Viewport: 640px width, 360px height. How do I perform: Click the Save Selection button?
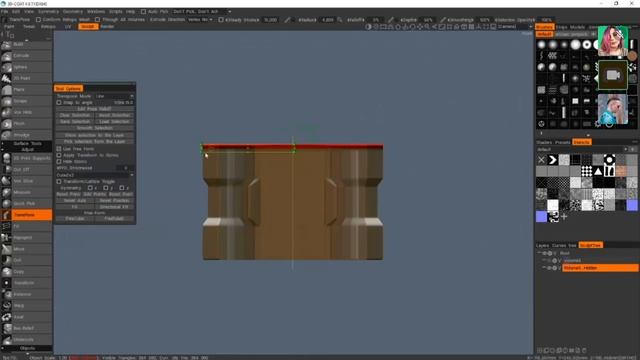75,122
